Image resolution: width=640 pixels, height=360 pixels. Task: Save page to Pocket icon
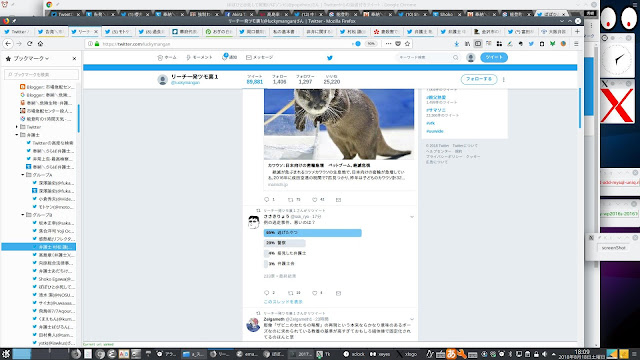[x=398, y=44]
